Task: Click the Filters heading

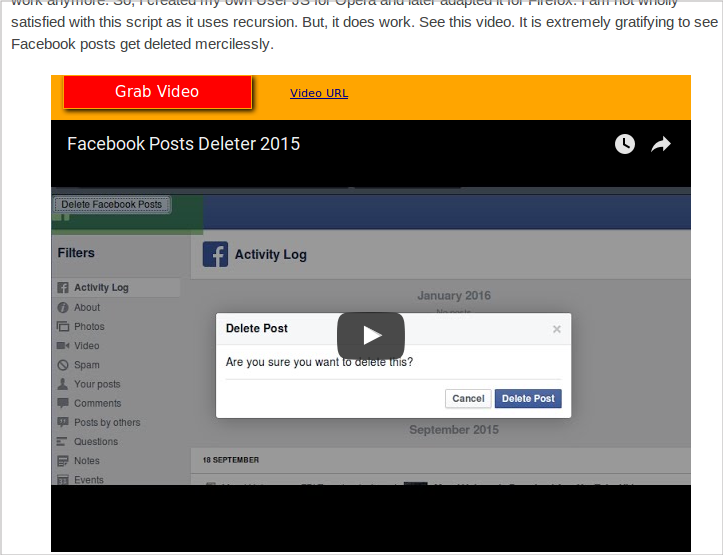Action: [76, 253]
